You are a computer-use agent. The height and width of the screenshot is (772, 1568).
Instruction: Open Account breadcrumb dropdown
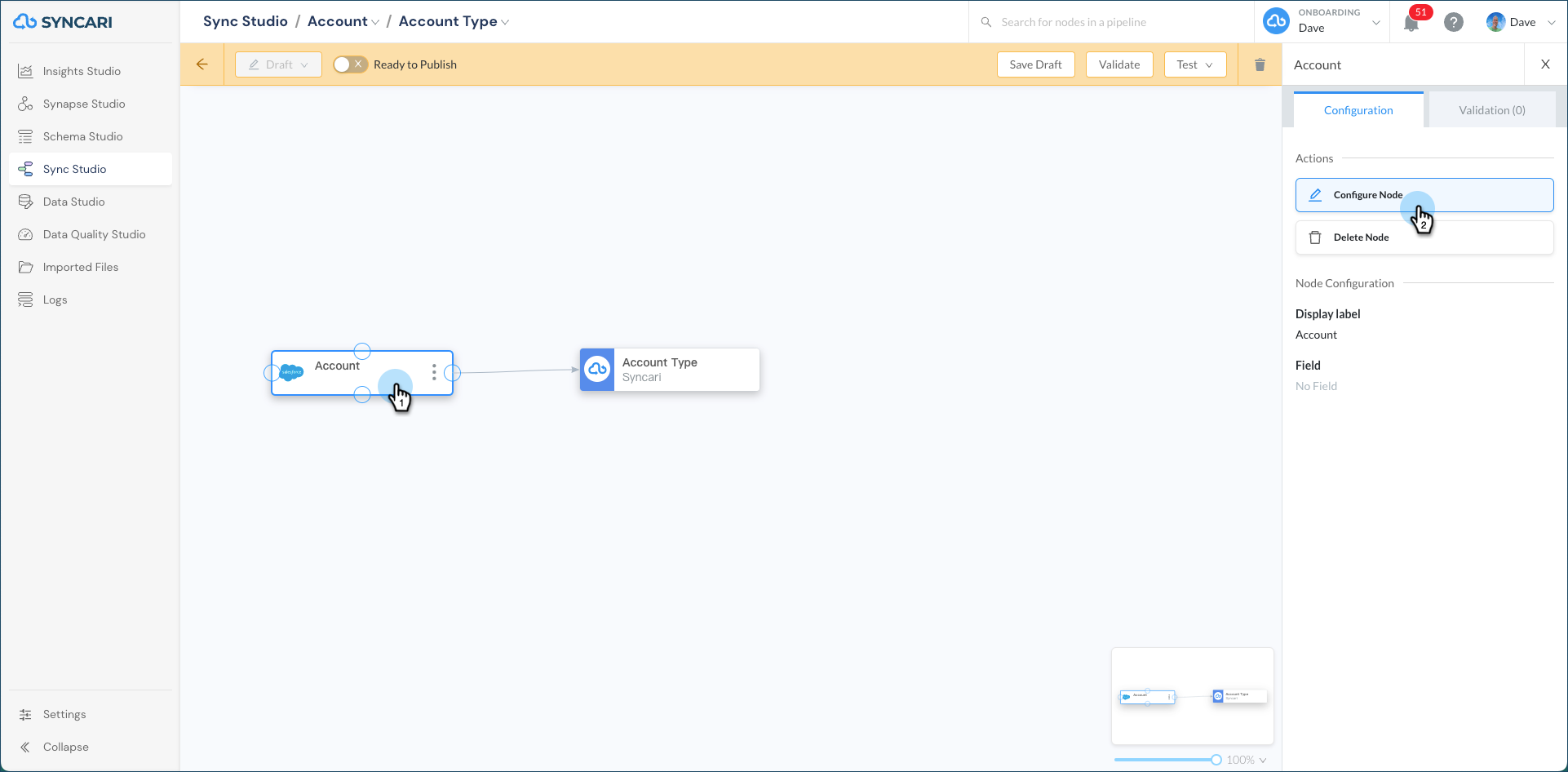click(343, 22)
